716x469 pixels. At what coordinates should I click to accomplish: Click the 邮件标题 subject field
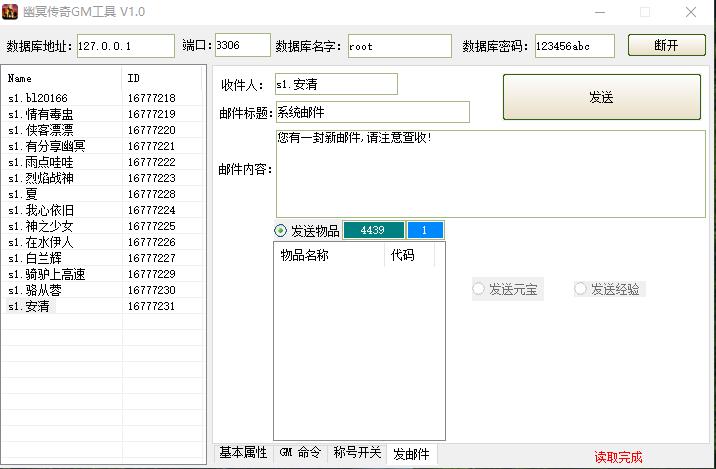coord(372,112)
